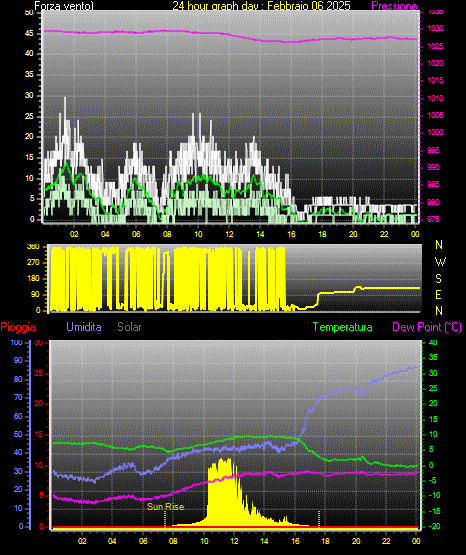This screenshot has height=555, width=466.
Task: Click the E compass direction label
Action: coord(438,294)
